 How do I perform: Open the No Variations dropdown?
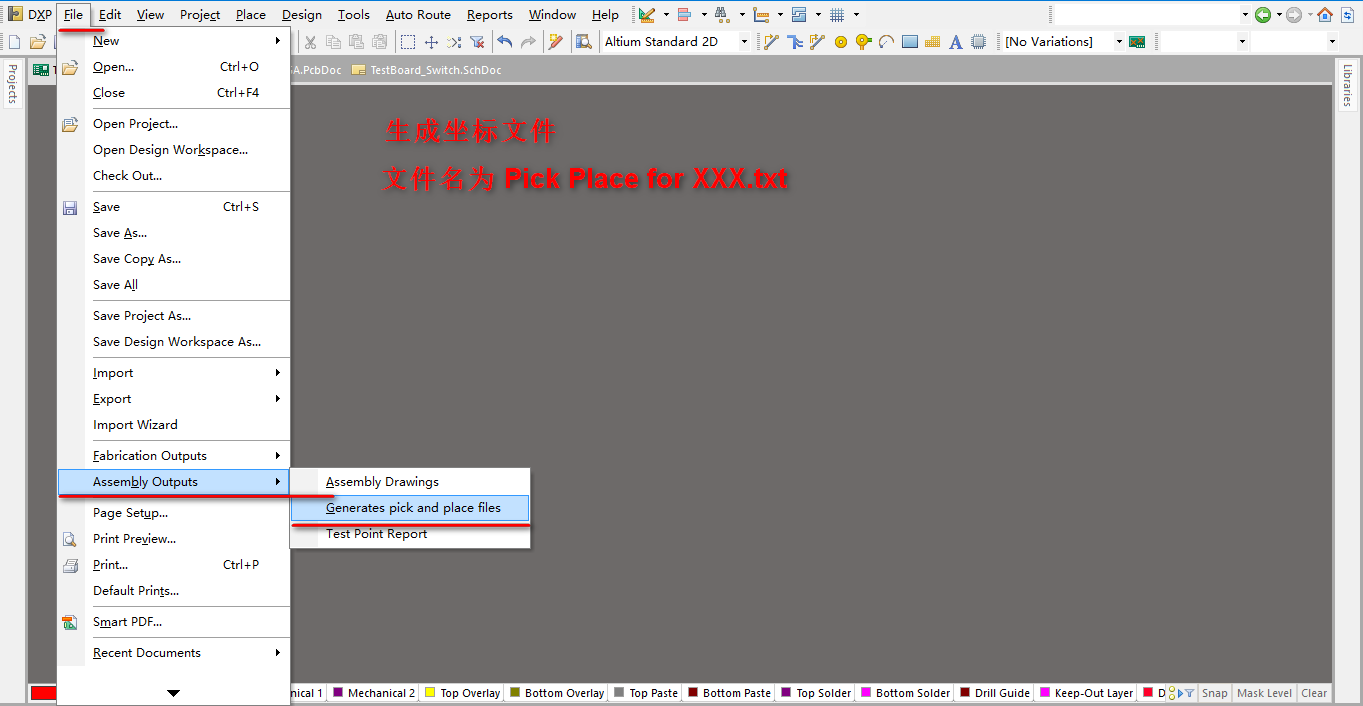click(1117, 42)
